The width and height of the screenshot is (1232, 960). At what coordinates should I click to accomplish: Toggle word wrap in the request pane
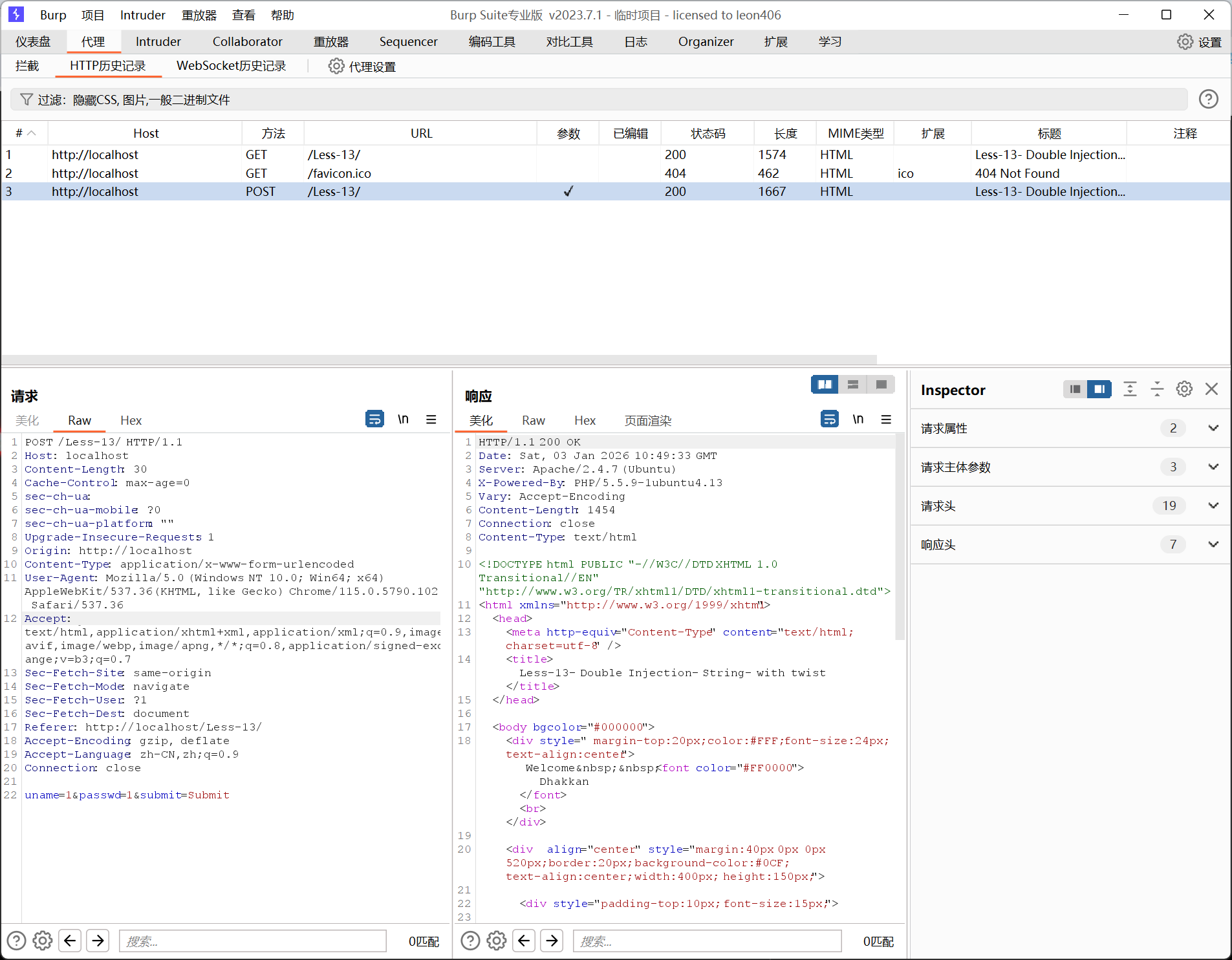click(374, 420)
